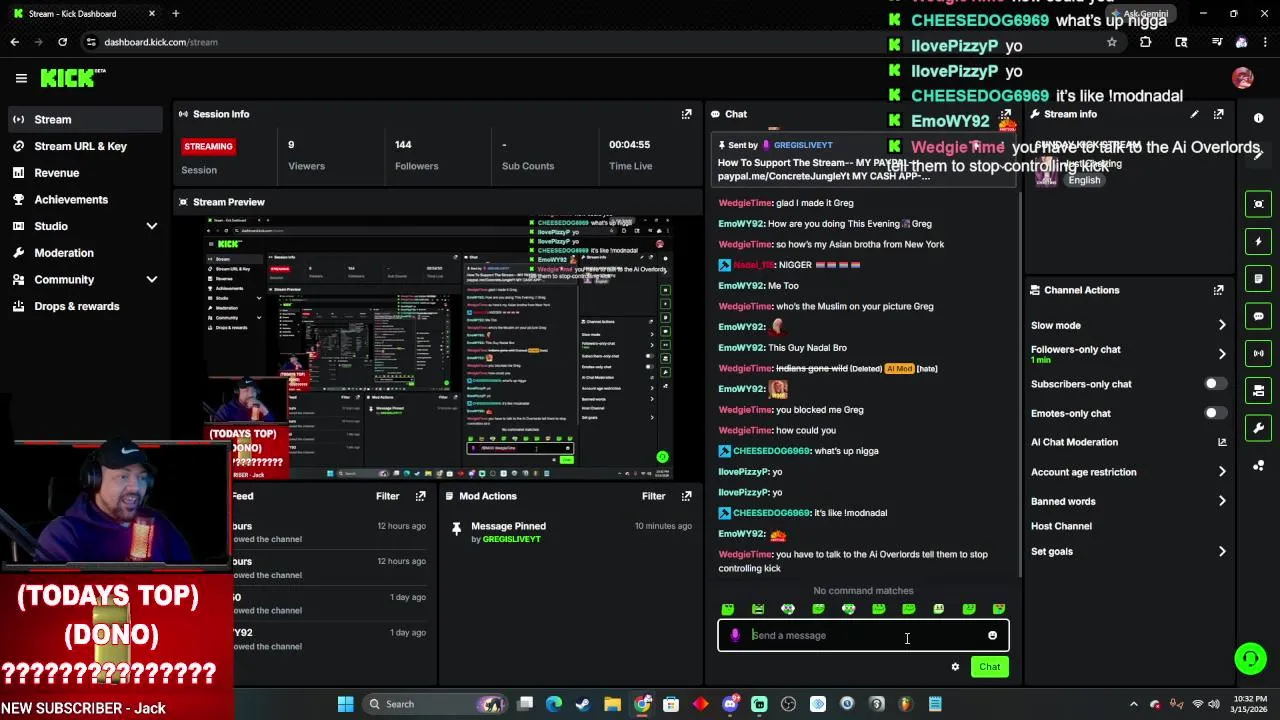Click the purple microphone icon in the message box

point(735,635)
